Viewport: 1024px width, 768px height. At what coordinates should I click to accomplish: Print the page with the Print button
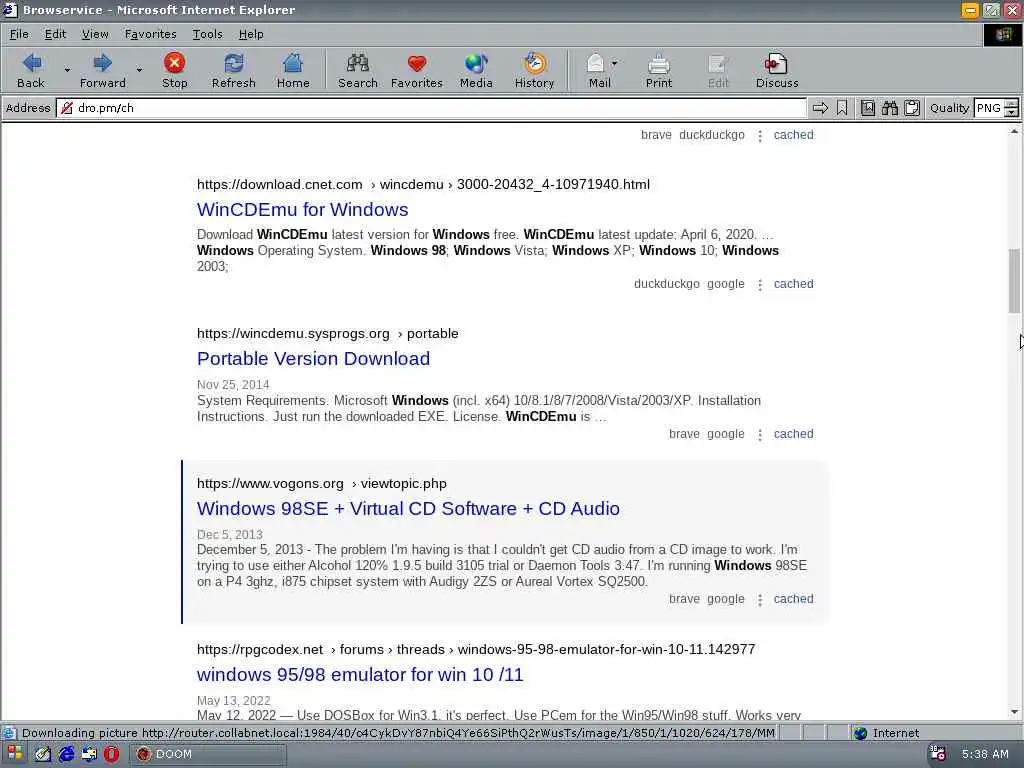[659, 71]
